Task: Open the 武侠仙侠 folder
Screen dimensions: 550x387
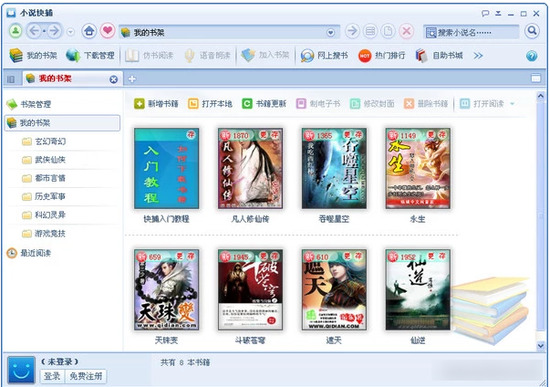Action: [43, 160]
